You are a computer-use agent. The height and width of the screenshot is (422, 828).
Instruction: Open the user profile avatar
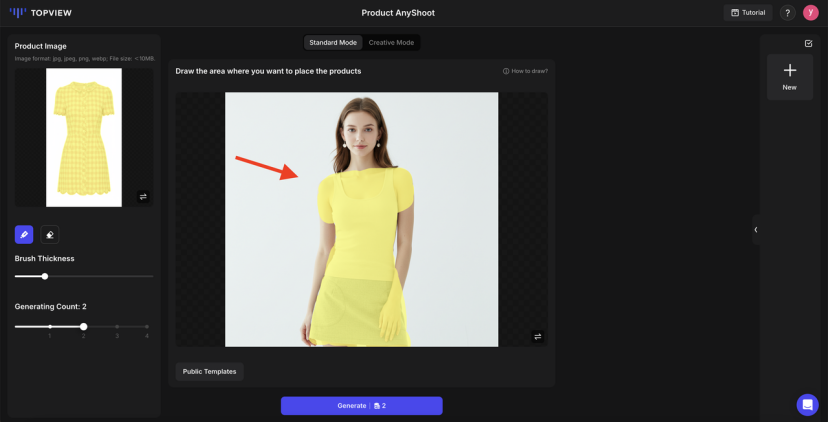[x=811, y=13]
